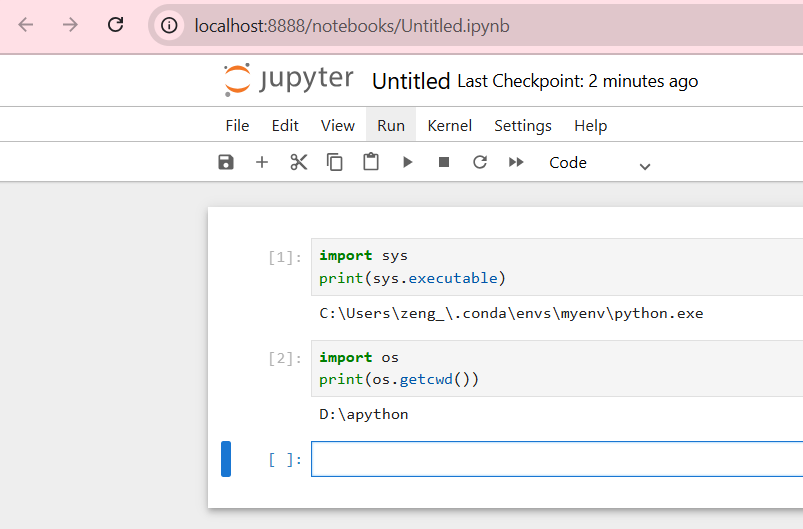Viewport: 803px width, 529px height.
Task: Open the cell type Code dropdown
Action: pyautogui.click(x=599, y=163)
